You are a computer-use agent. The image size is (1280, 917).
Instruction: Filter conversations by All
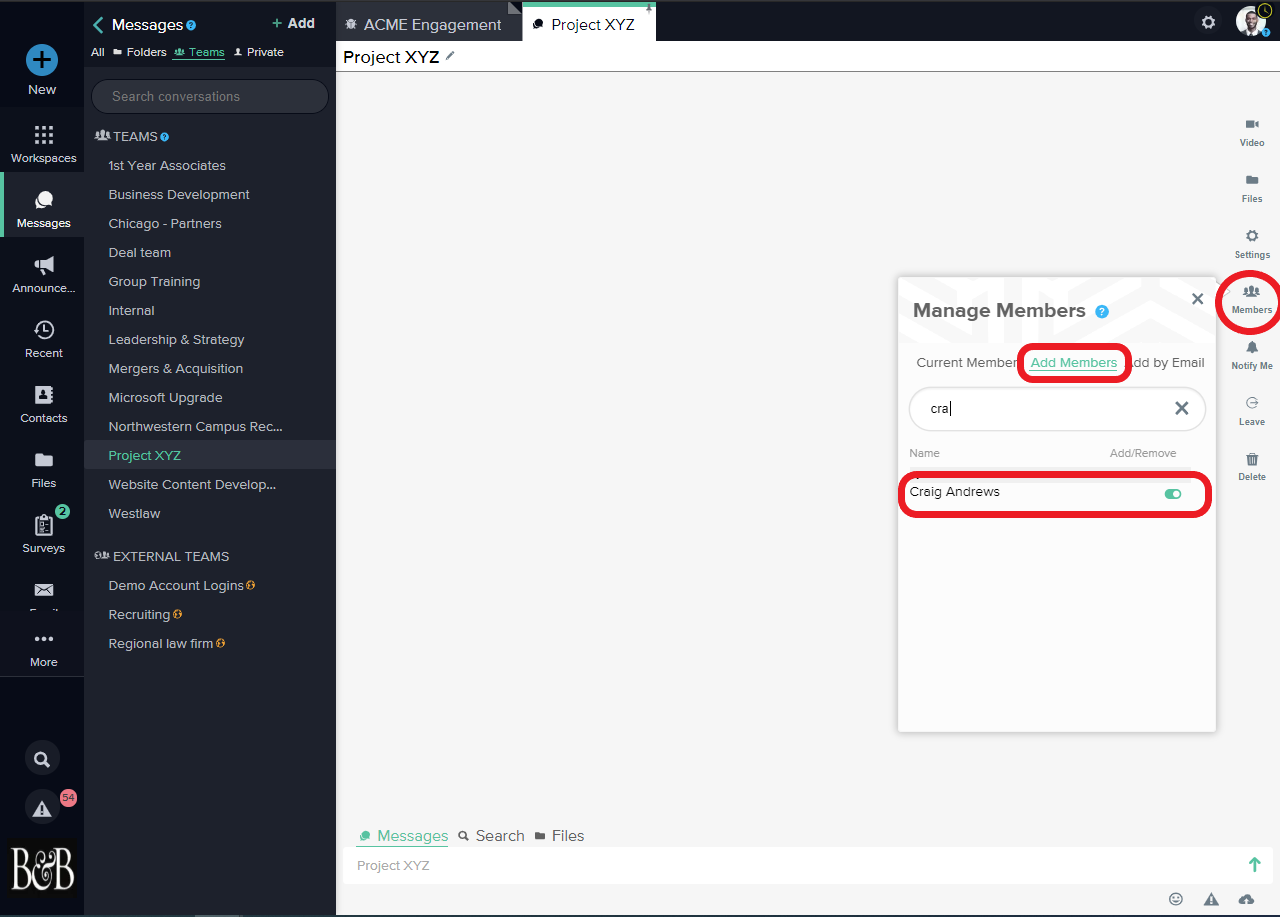98,52
